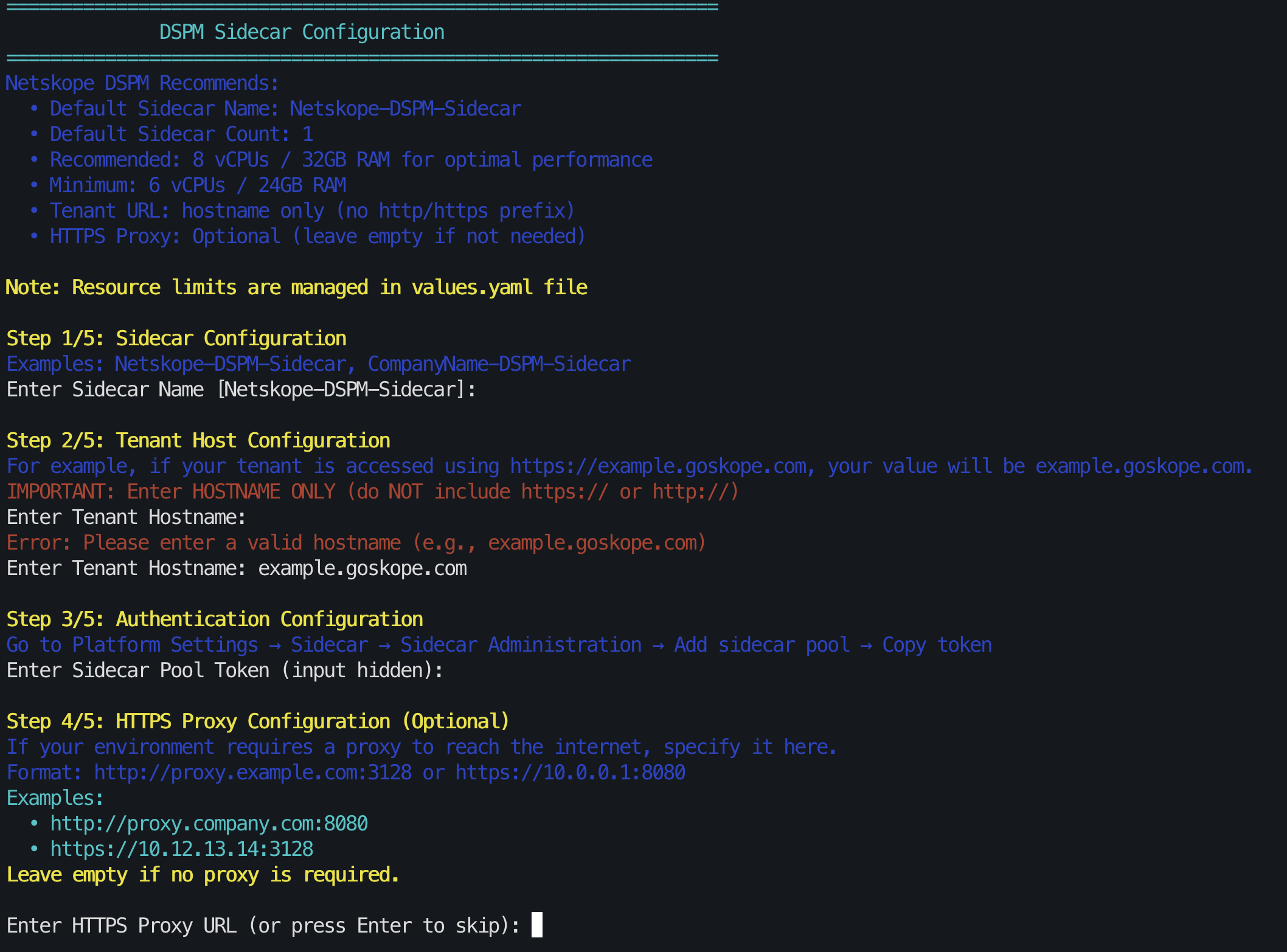Click the example URL 'http://proxy.company.com:8080'
The width and height of the screenshot is (1287, 952).
pyautogui.click(x=209, y=823)
